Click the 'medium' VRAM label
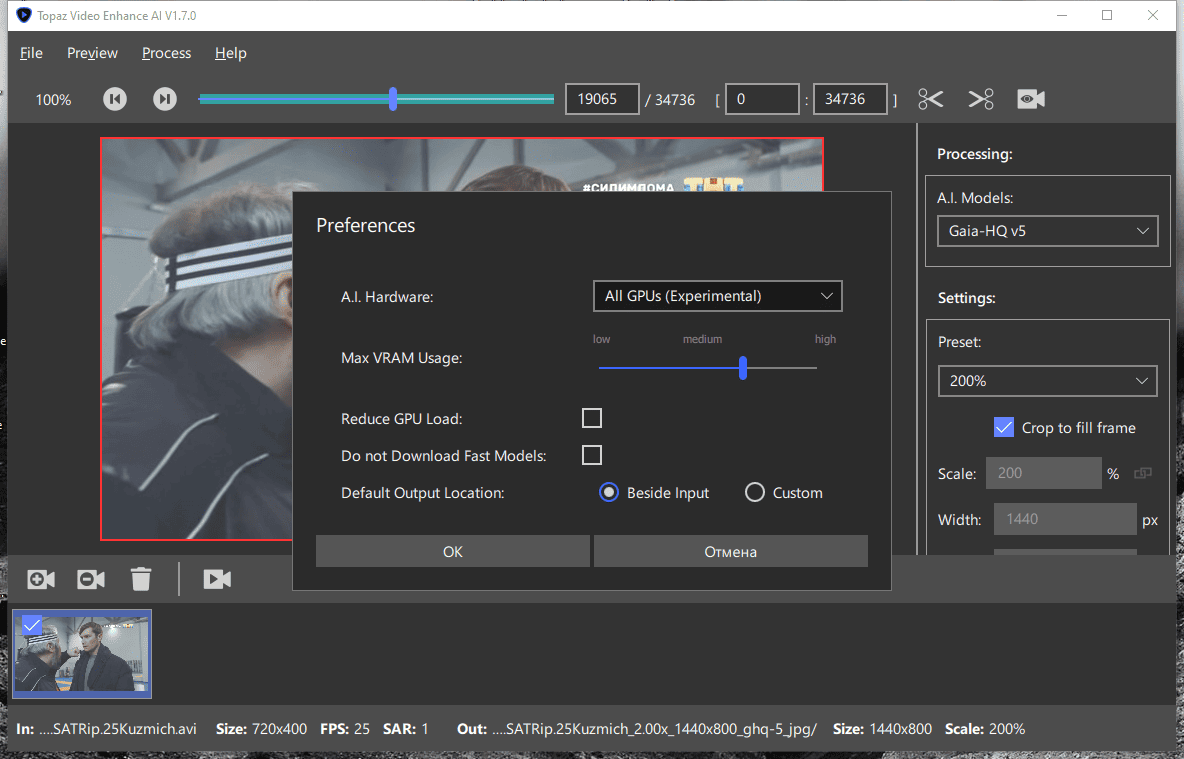Image resolution: width=1184 pixels, height=759 pixels. [702, 339]
